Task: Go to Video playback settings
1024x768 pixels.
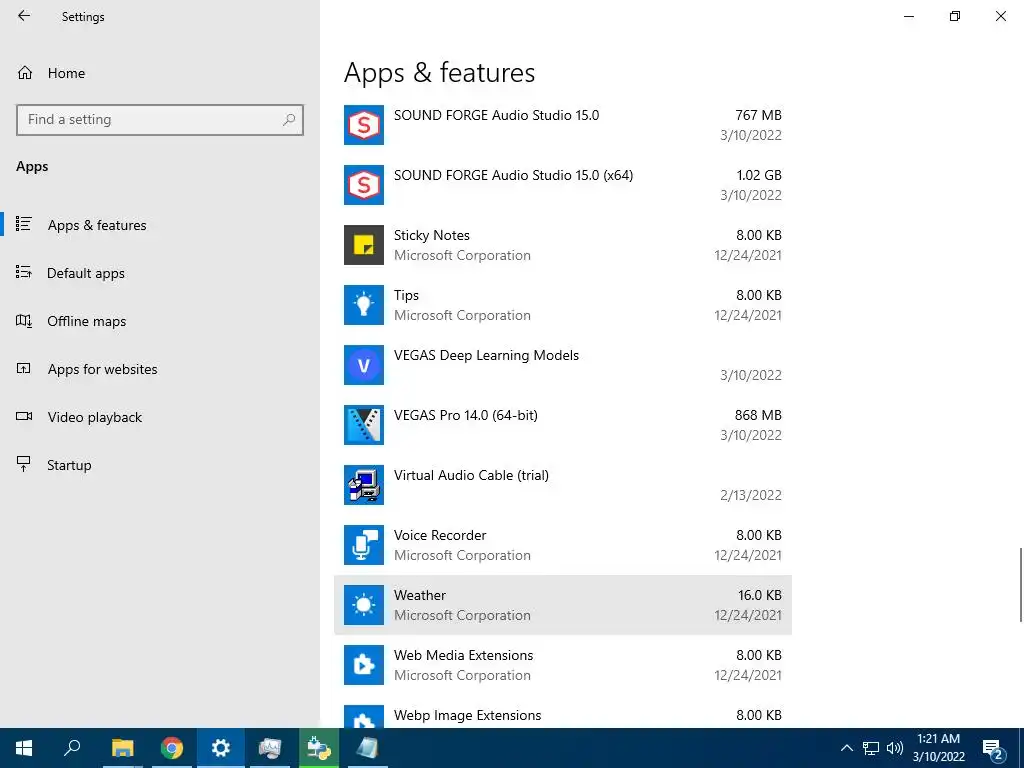Action: (94, 417)
